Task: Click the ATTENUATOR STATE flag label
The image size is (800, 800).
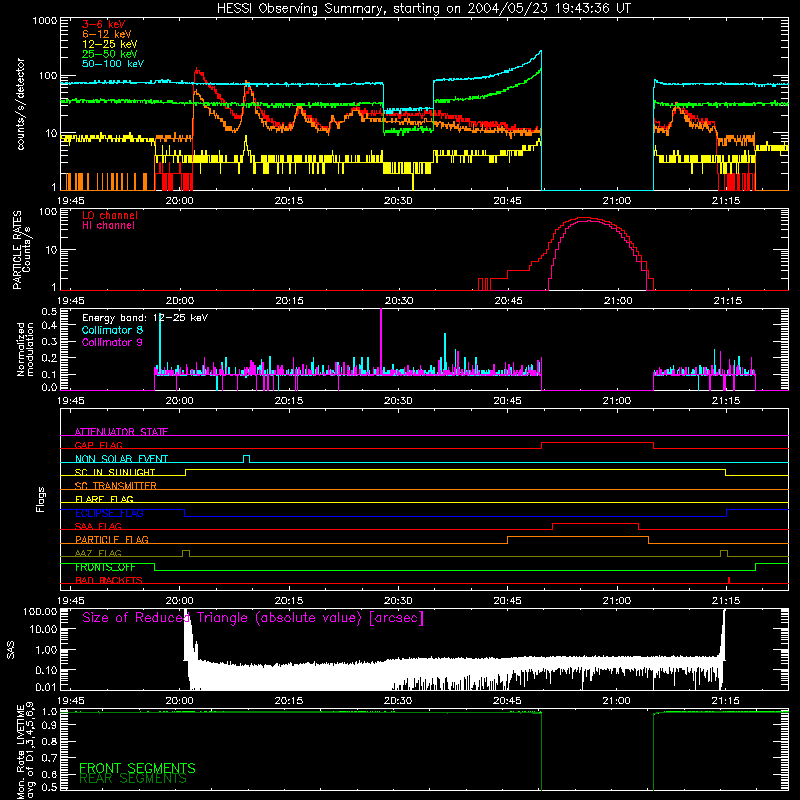Action: [121, 432]
